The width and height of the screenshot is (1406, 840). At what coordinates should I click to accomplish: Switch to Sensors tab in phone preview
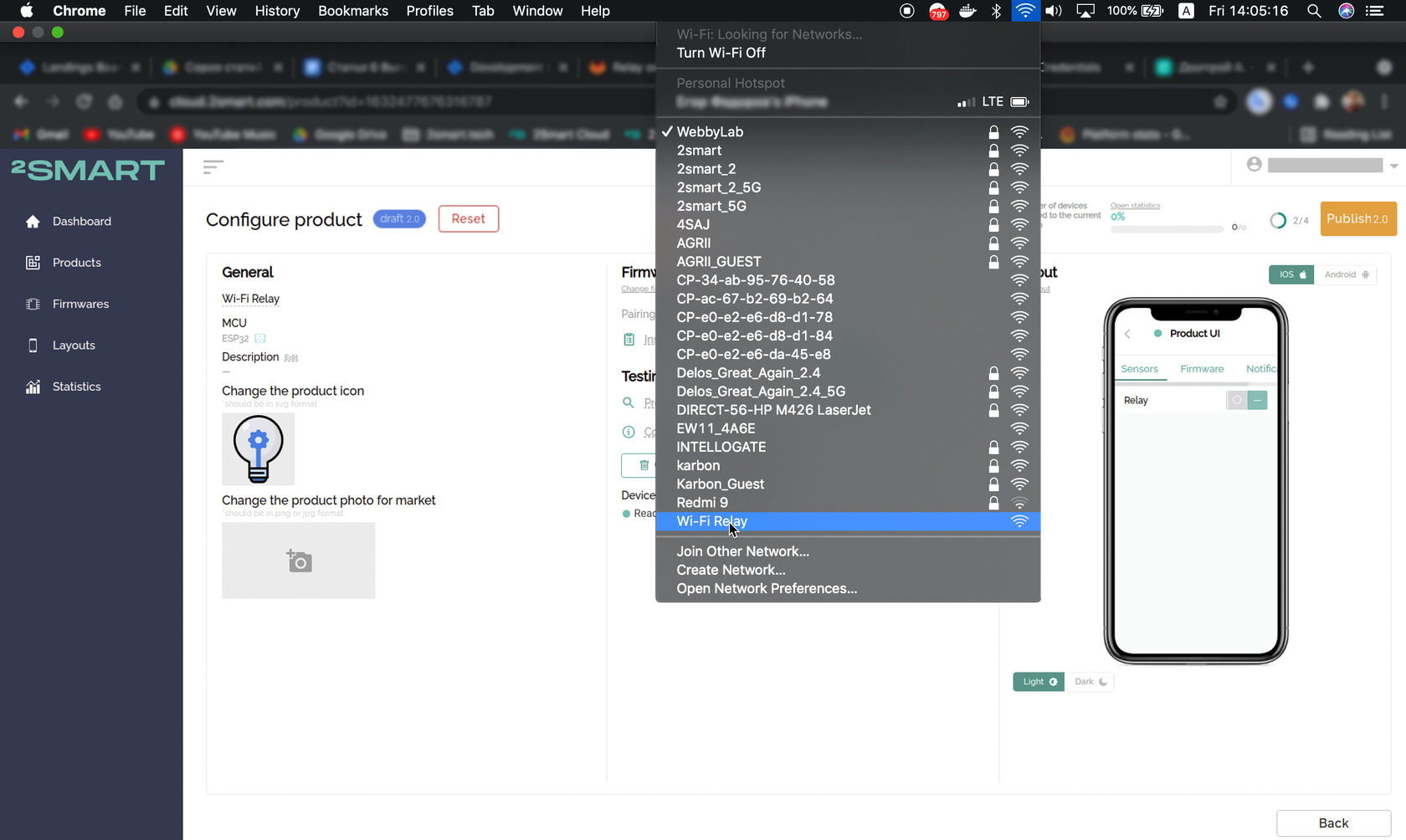(x=1139, y=369)
